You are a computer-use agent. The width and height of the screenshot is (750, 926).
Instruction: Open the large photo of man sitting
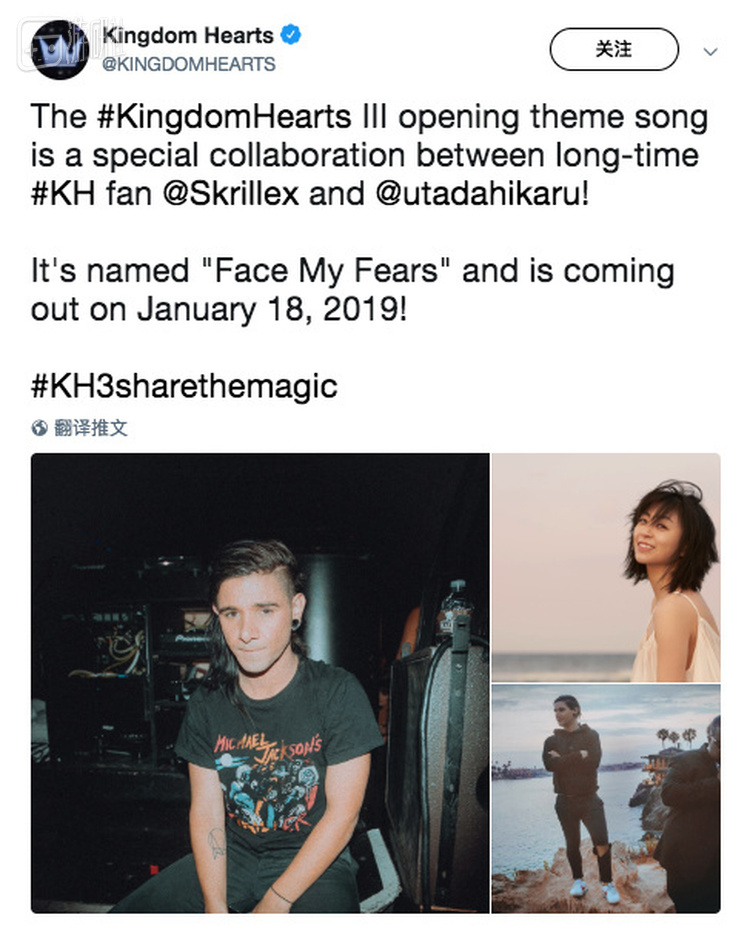[x=260, y=683]
